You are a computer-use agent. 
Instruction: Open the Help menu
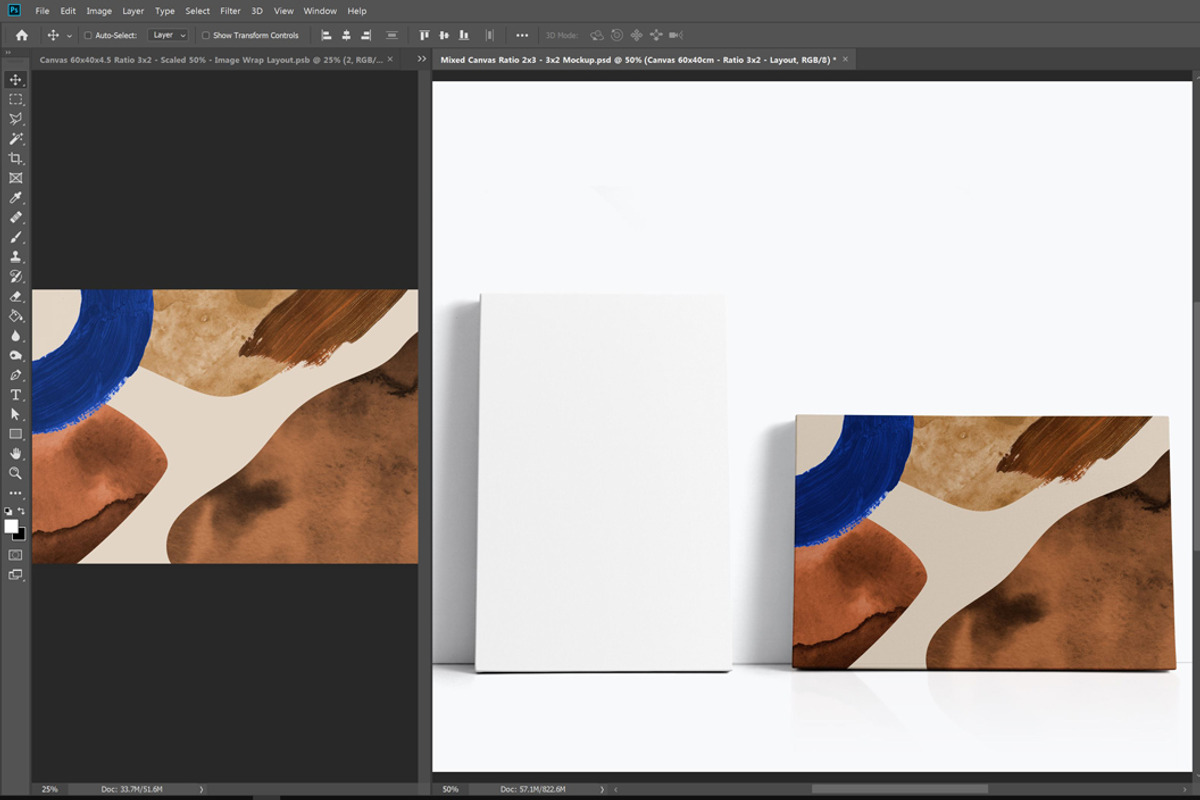coord(357,11)
